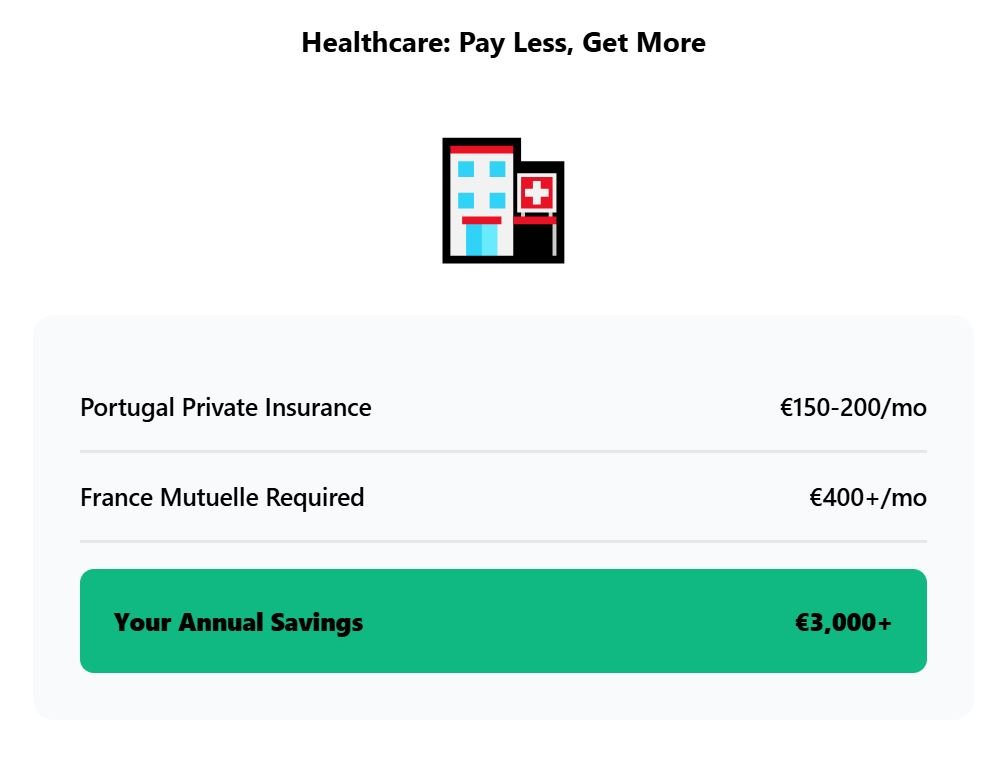Select the 'Portugal Private Insurance' label
Viewport: 1005px width, 758px height.
pos(225,408)
